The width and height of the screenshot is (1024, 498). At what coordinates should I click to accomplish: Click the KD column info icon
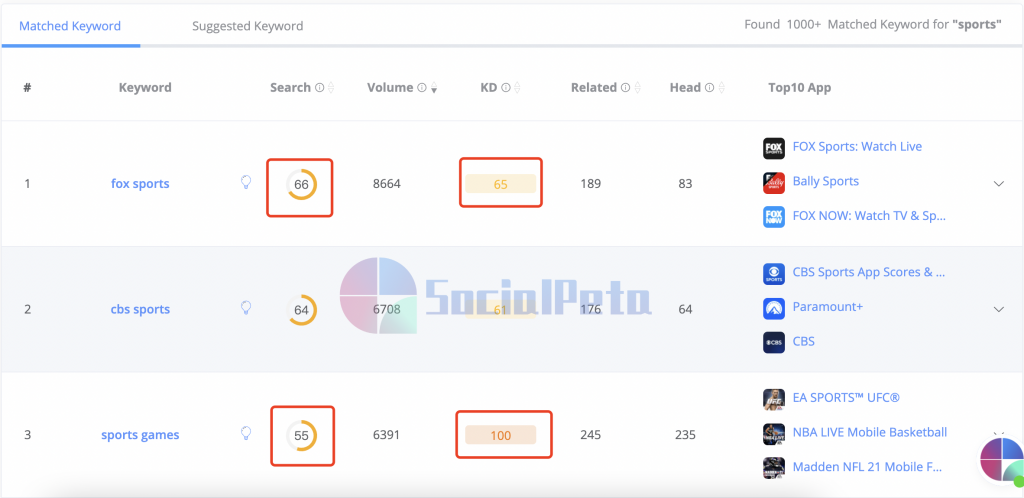click(x=505, y=87)
